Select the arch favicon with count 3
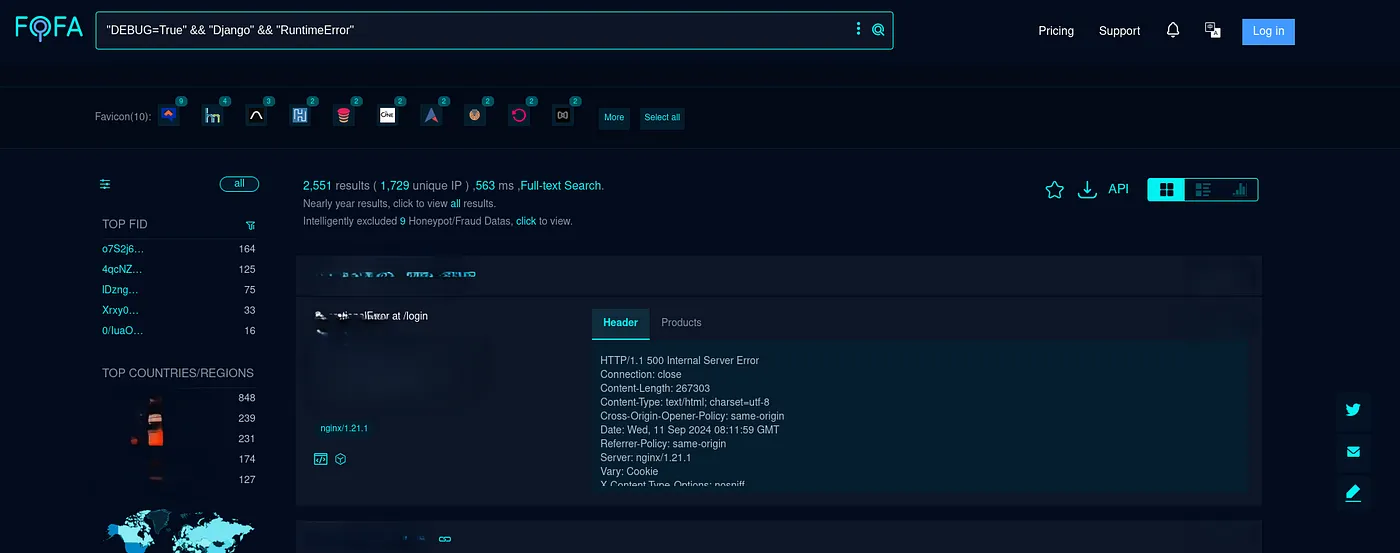This screenshot has width=1400, height=553. [256, 115]
